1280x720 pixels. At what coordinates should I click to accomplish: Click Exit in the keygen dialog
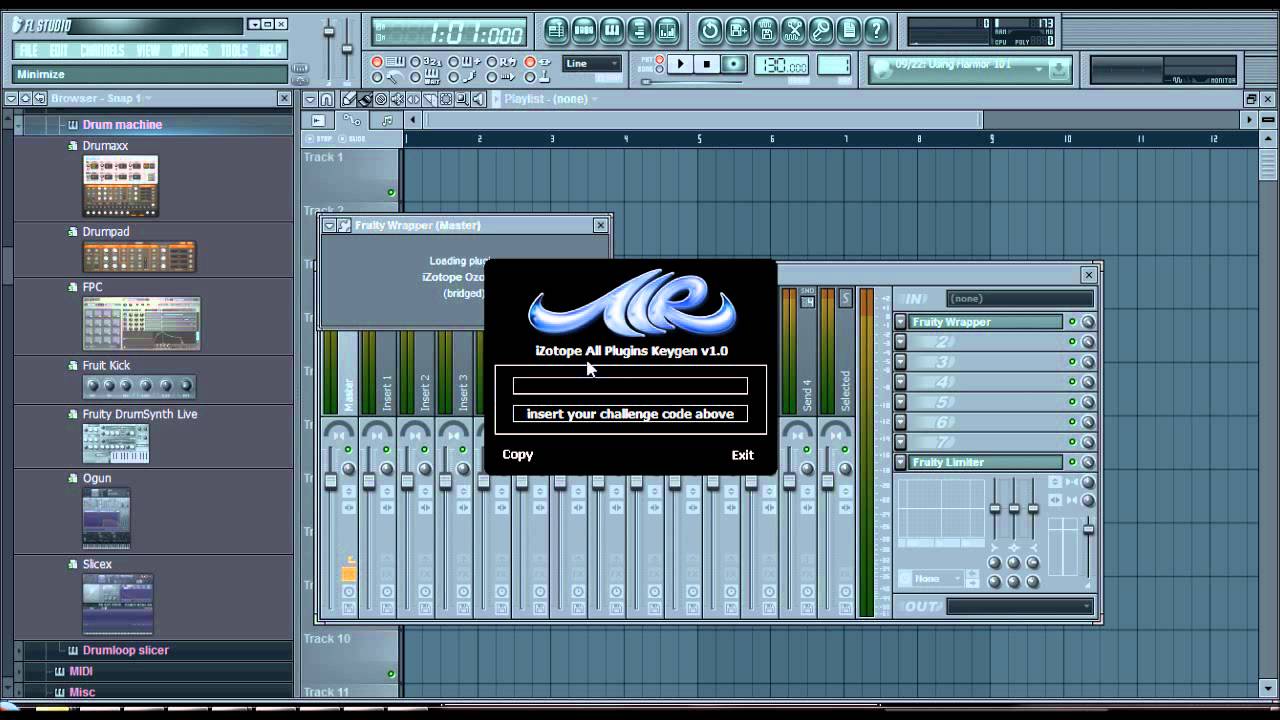pyautogui.click(x=742, y=455)
